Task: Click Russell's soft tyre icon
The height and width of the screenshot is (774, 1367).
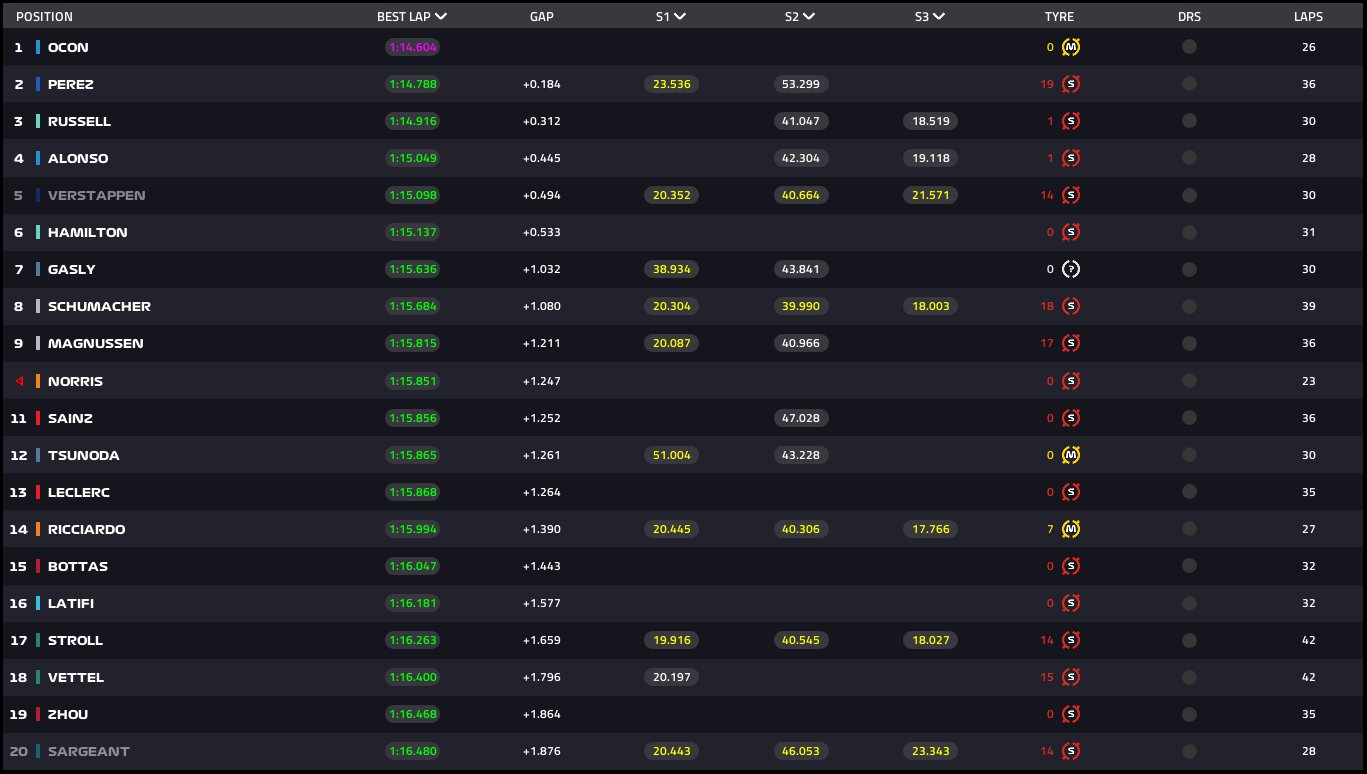Action: click(x=1071, y=121)
